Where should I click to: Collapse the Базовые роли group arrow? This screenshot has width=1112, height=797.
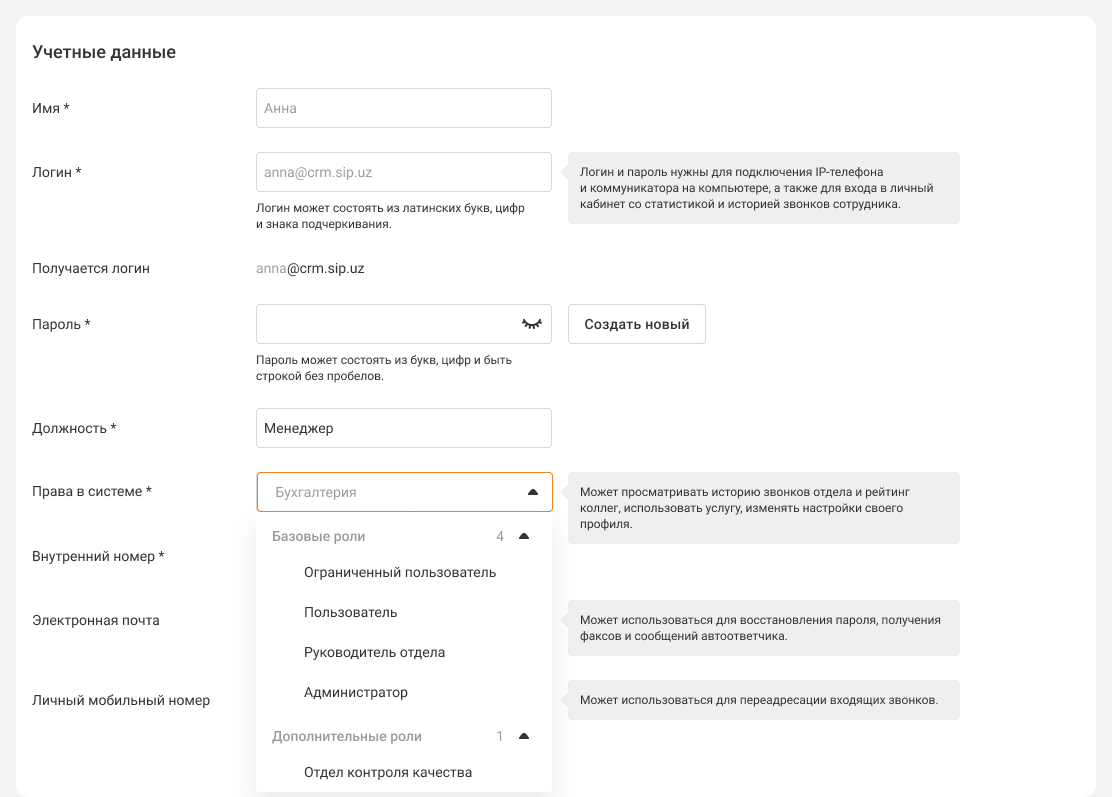tap(523, 537)
